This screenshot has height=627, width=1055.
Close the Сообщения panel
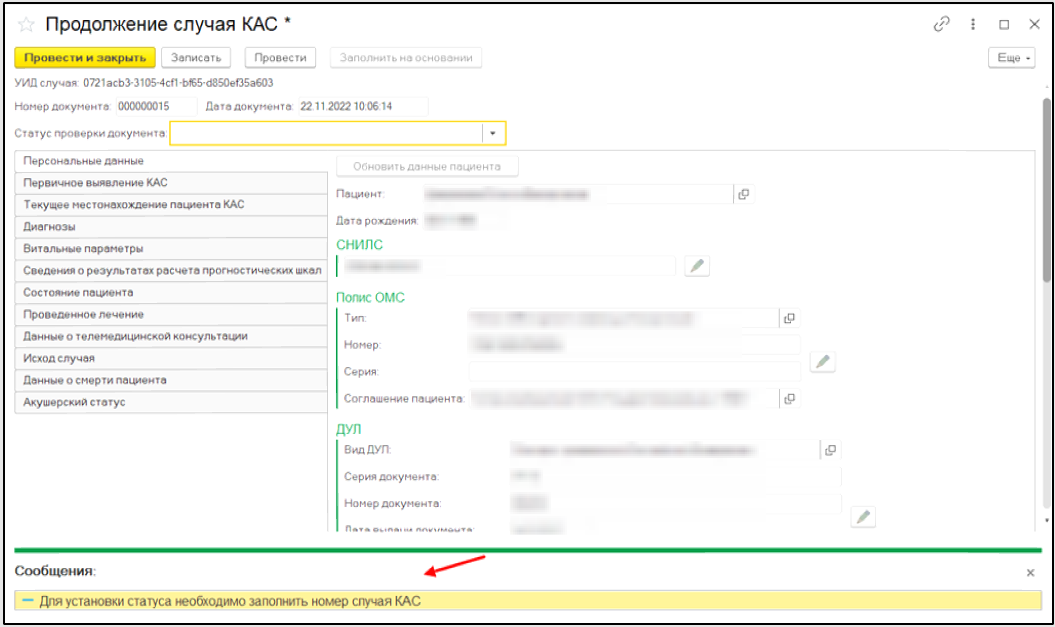[x=1030, y=573]
